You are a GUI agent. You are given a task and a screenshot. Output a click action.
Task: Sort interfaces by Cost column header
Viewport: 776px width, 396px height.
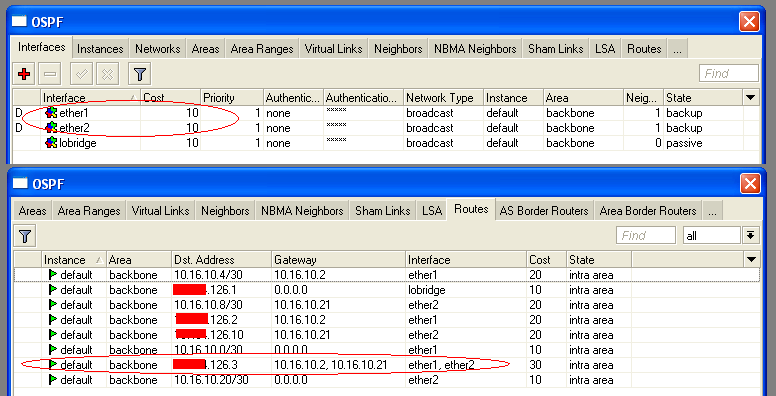170,98
